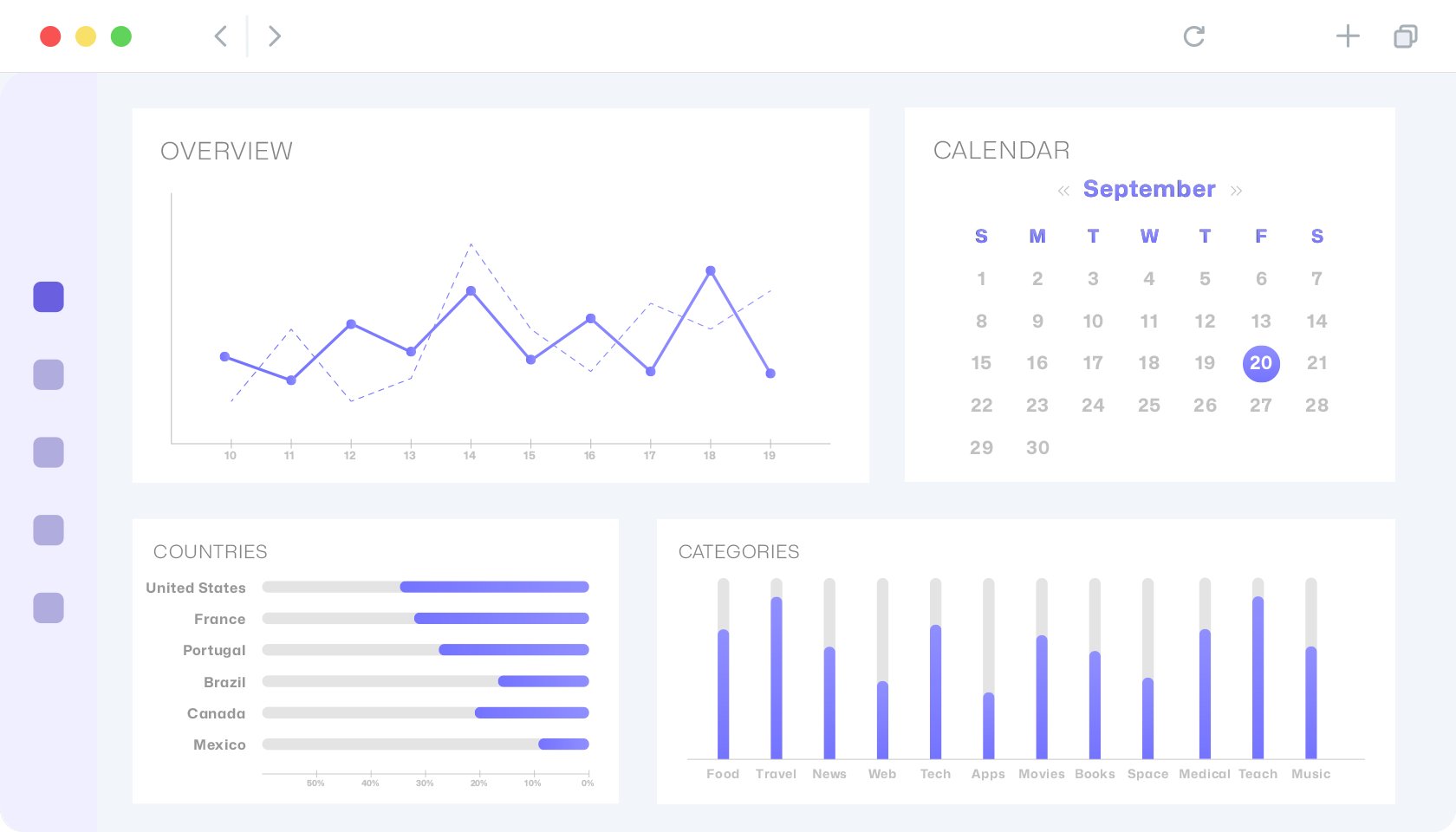Viewport: 1456px width, 832px height.
Task: Click the United States progress bar
Action: 426,587
